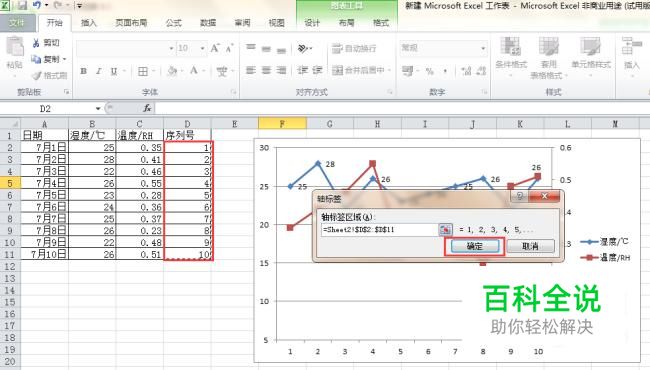Click the Undo arrow icon
650x370 pixels.
[37, 5]
